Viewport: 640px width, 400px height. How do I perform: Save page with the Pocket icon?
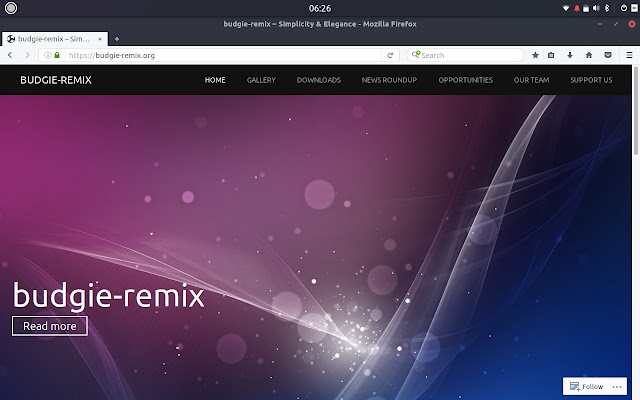click(608, 55)
